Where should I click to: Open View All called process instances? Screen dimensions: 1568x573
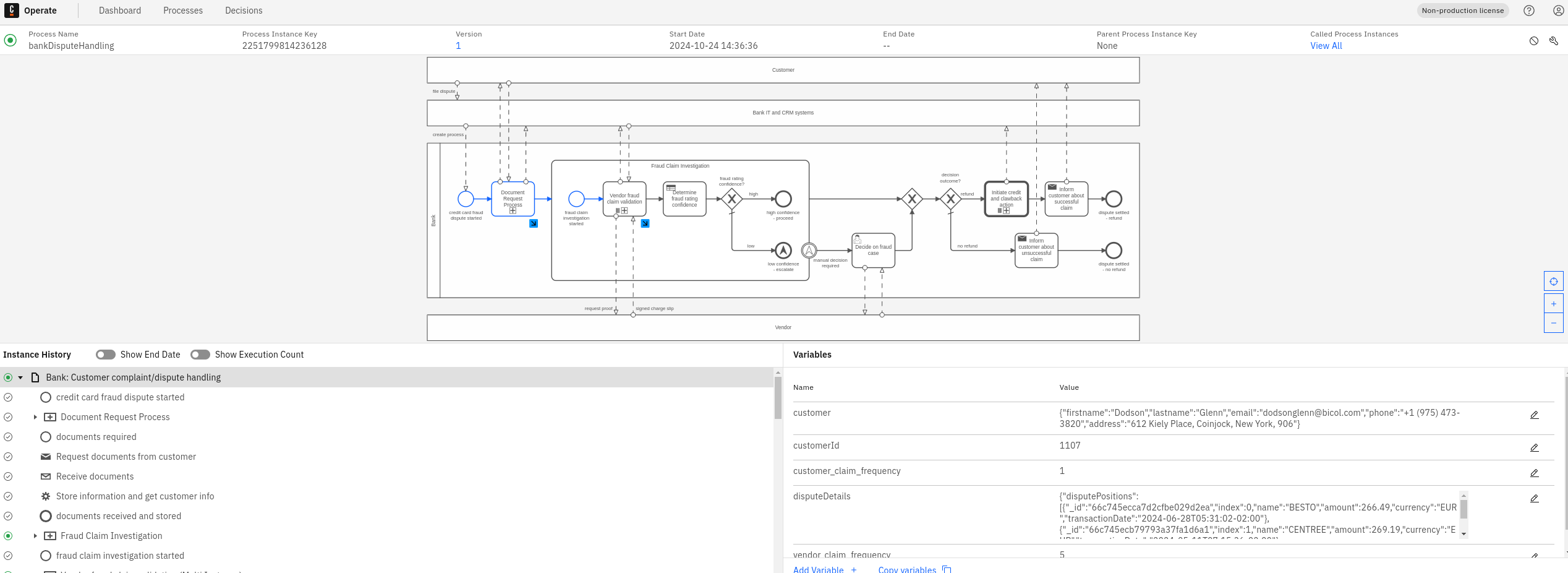[1326, 46]
